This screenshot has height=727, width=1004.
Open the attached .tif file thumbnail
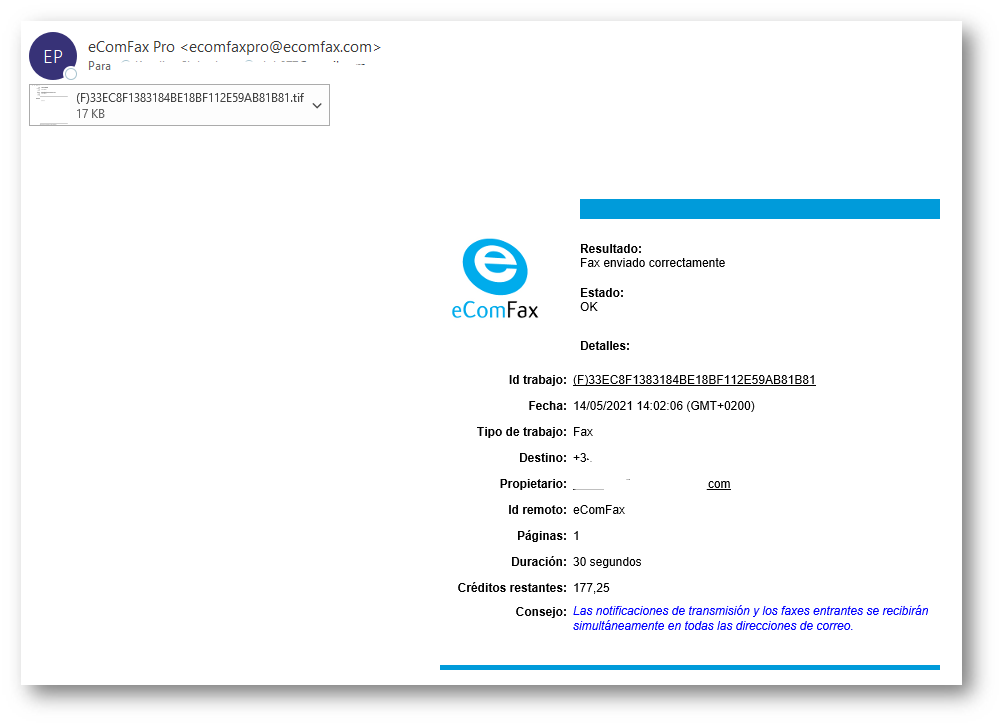point(53,105)
